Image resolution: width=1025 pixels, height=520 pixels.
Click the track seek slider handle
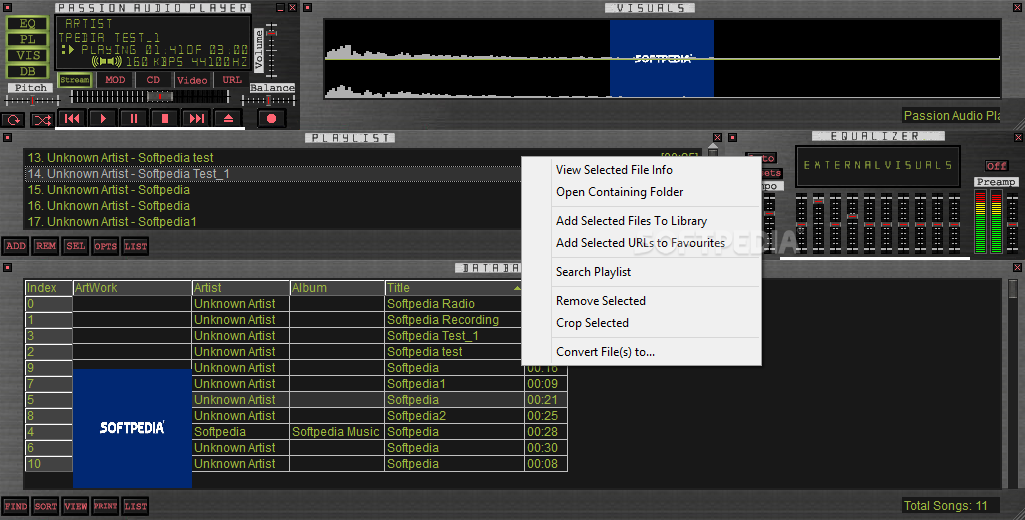pyautogui.click(x=160, y=96)
